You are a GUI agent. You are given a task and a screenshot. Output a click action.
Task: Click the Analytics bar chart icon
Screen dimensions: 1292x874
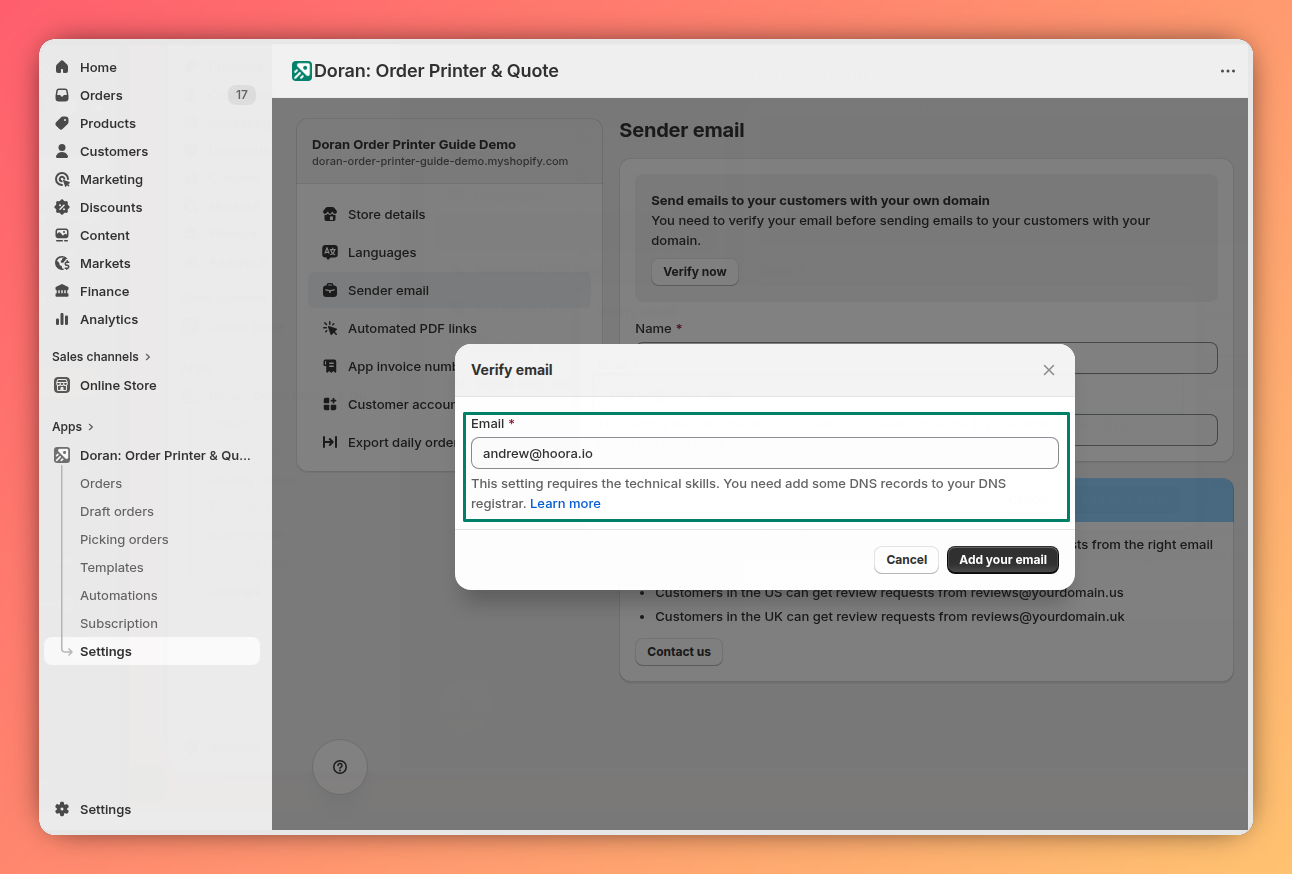(64, 319)
